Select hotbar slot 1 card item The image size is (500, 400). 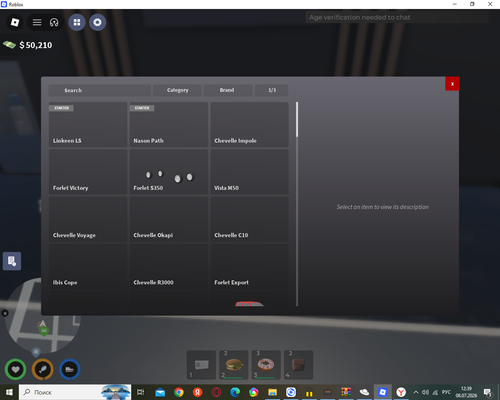(x=201, y=365)
